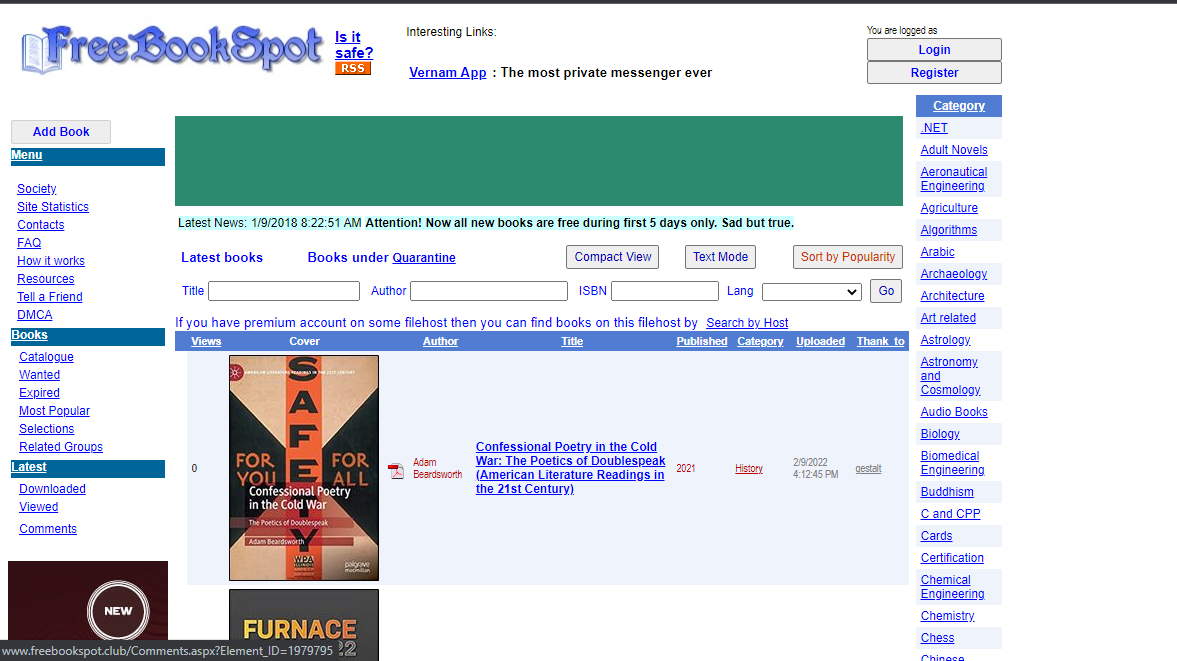Open the Expired books link
This screenshot has height=661, width=1177.
40,393
